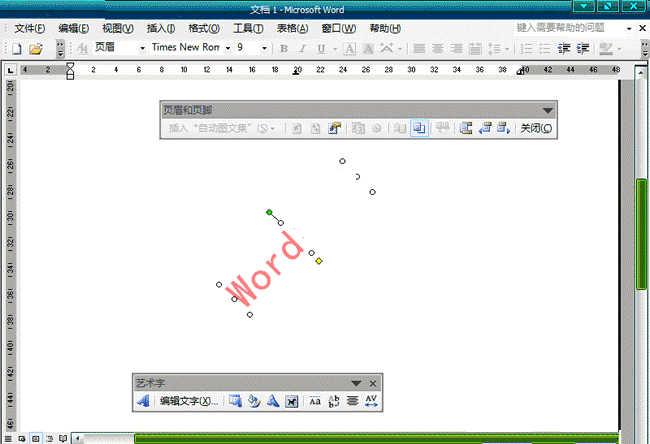This screenshot has width=650, height=444.
Task: Switch to reading layout view icon
Action: [63, 438]
